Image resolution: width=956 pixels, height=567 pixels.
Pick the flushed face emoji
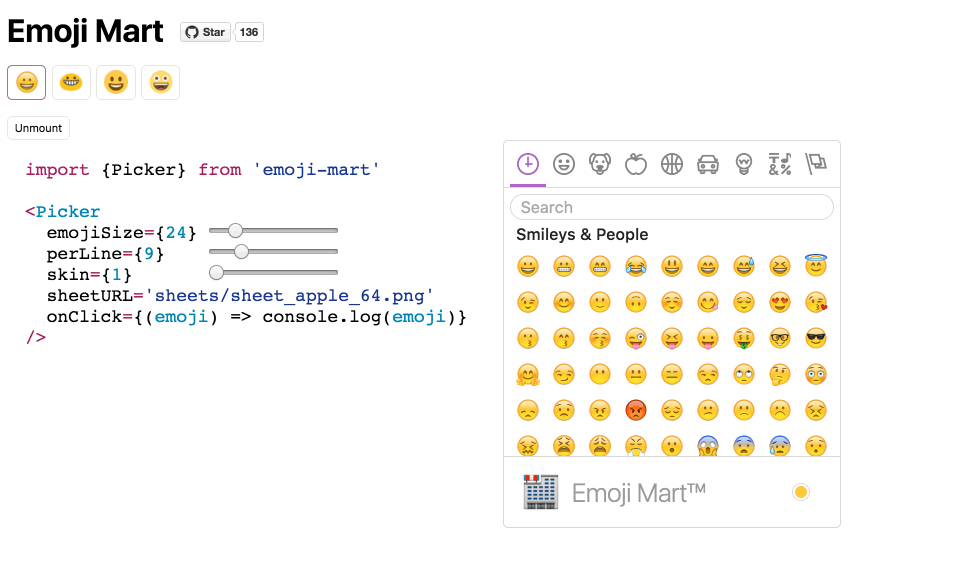pos(816,374)
